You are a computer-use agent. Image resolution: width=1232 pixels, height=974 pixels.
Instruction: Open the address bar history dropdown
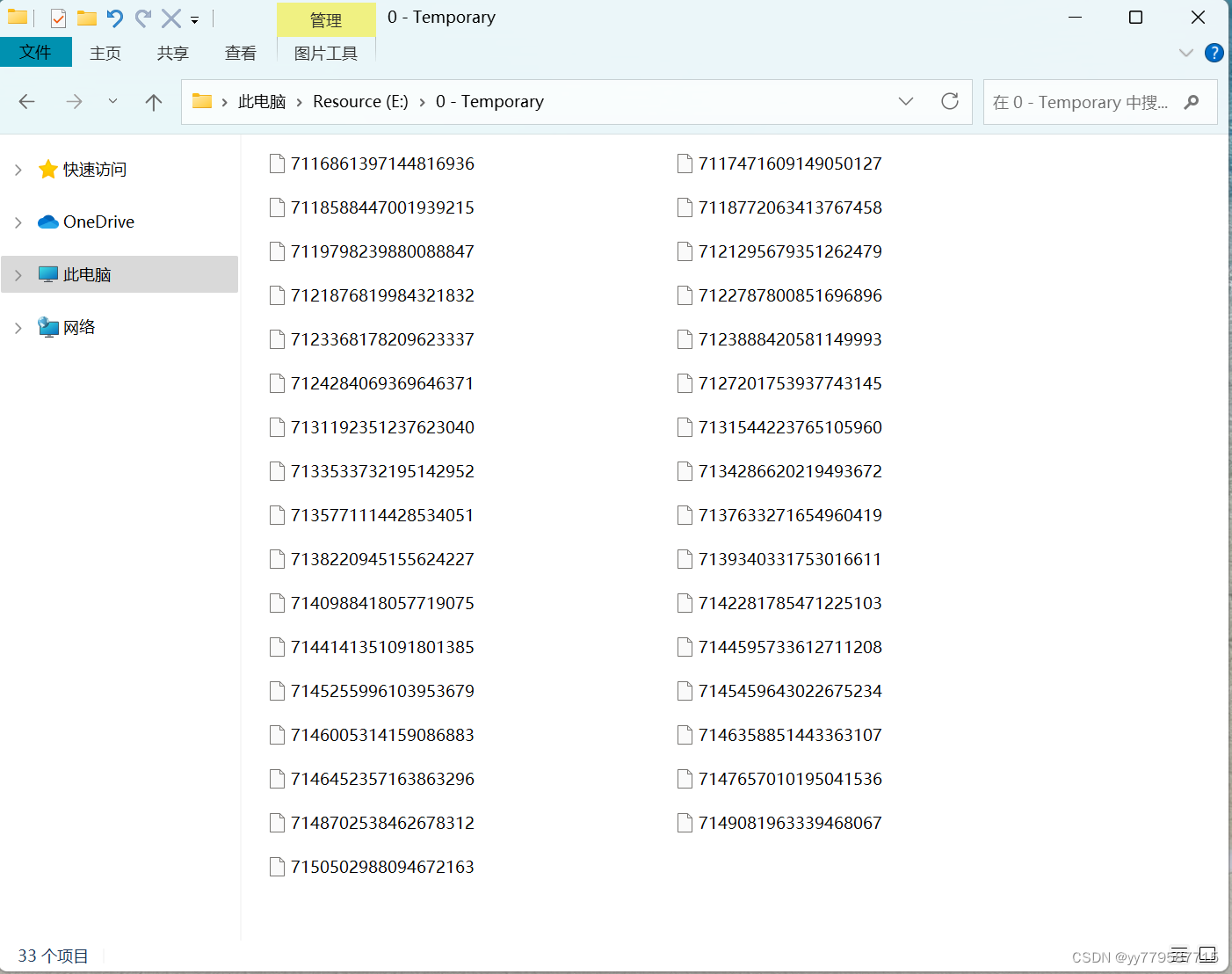click(906, 101)
